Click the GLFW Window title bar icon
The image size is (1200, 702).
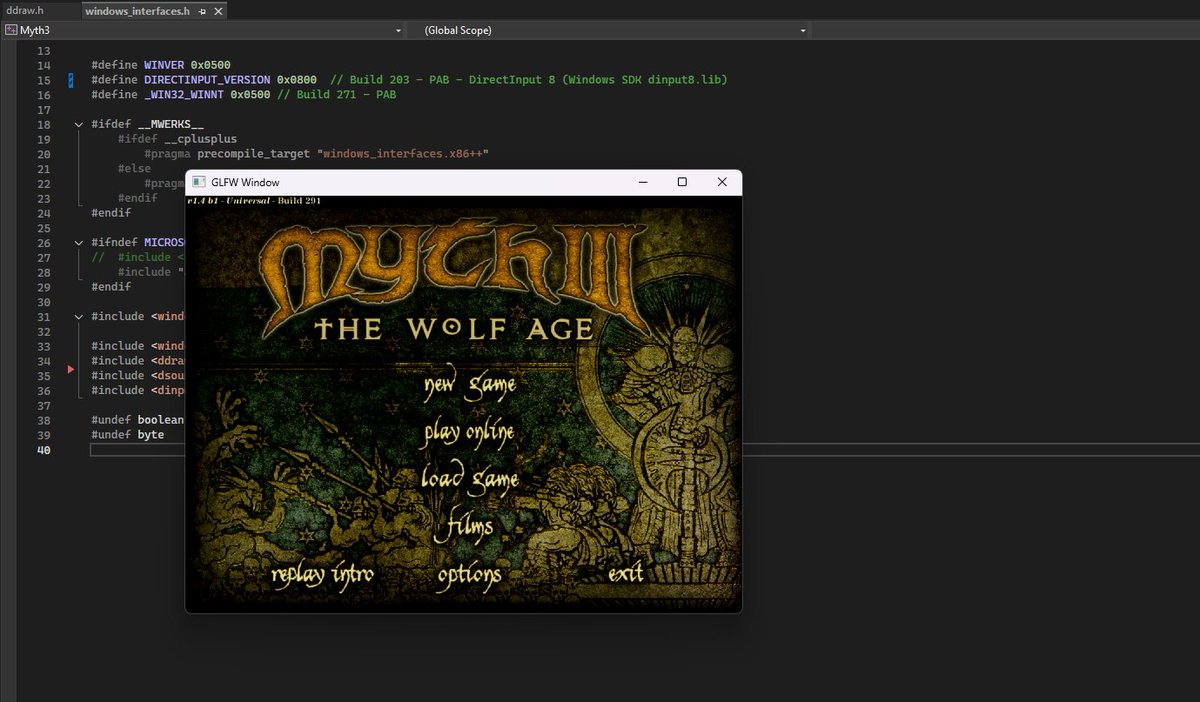click(x=198, y=182)
